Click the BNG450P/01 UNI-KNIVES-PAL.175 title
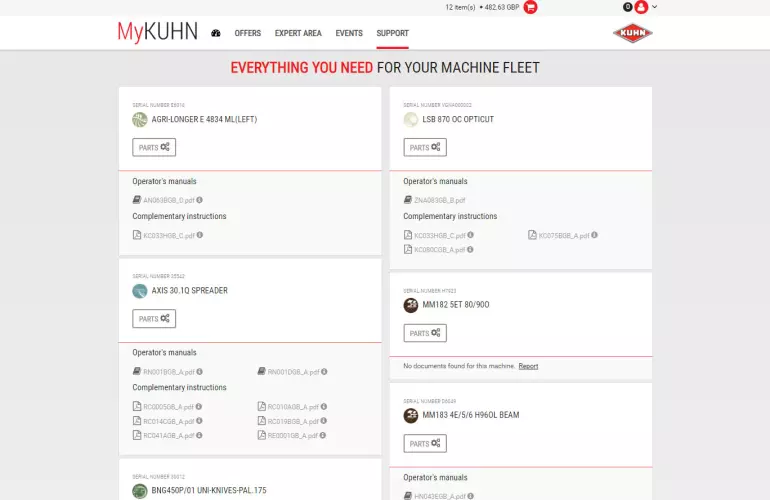770x500 pixels. point(209,491)
